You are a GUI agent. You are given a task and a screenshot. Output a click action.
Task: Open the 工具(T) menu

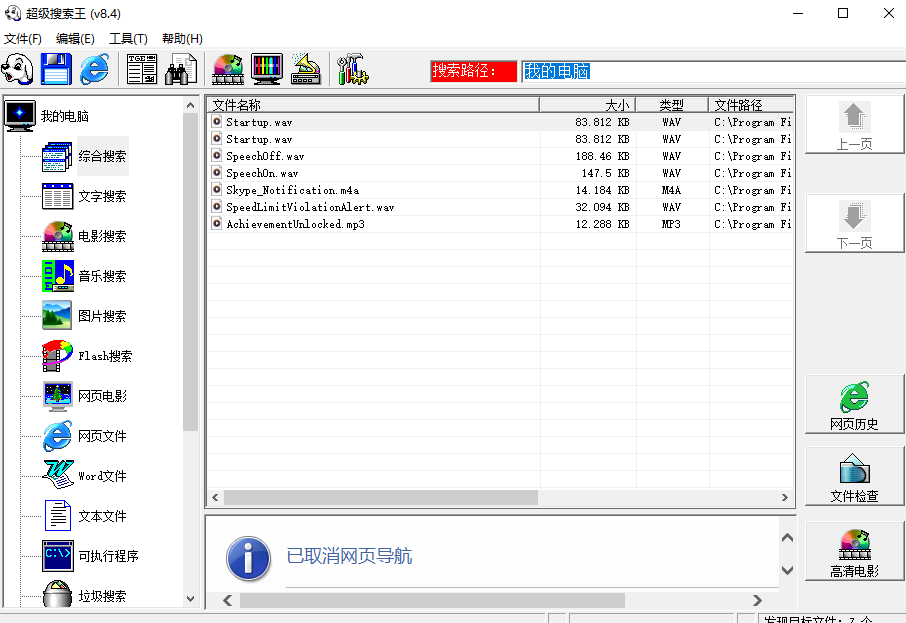point(128,39)
